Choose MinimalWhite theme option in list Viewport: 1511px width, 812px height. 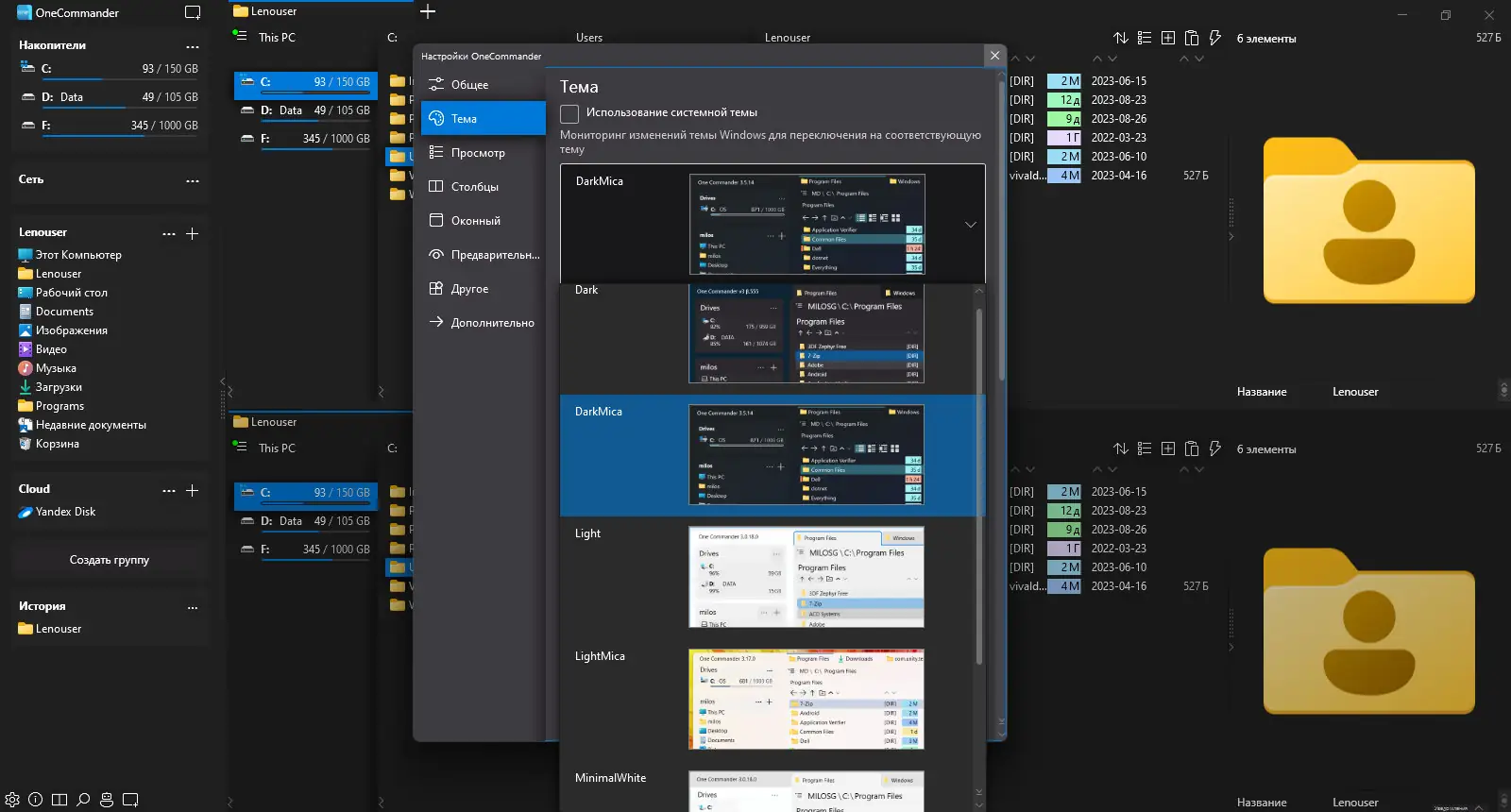tap(767, 786)
